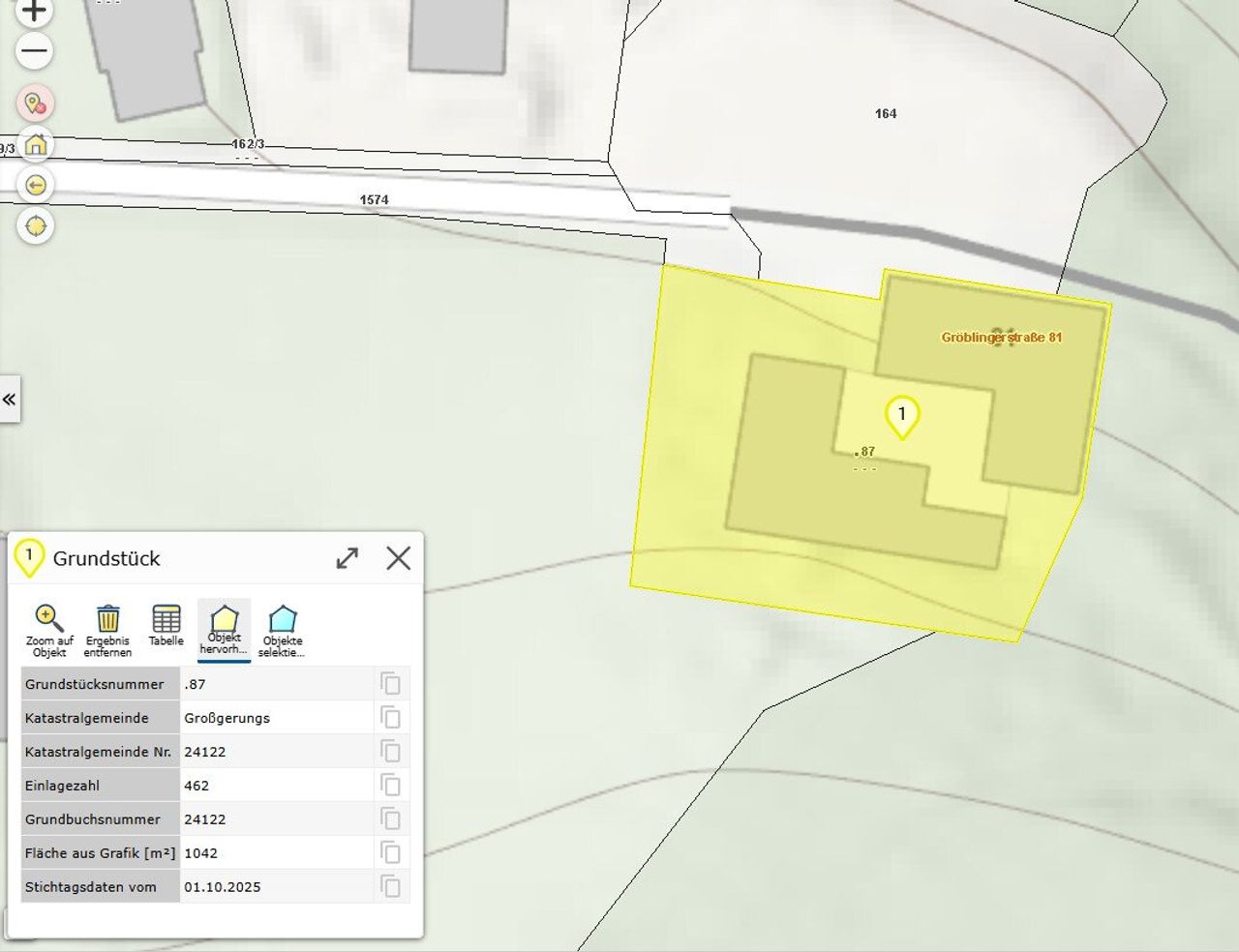
Task: Open the Tabelle view
Action: [x=166, y=626]
